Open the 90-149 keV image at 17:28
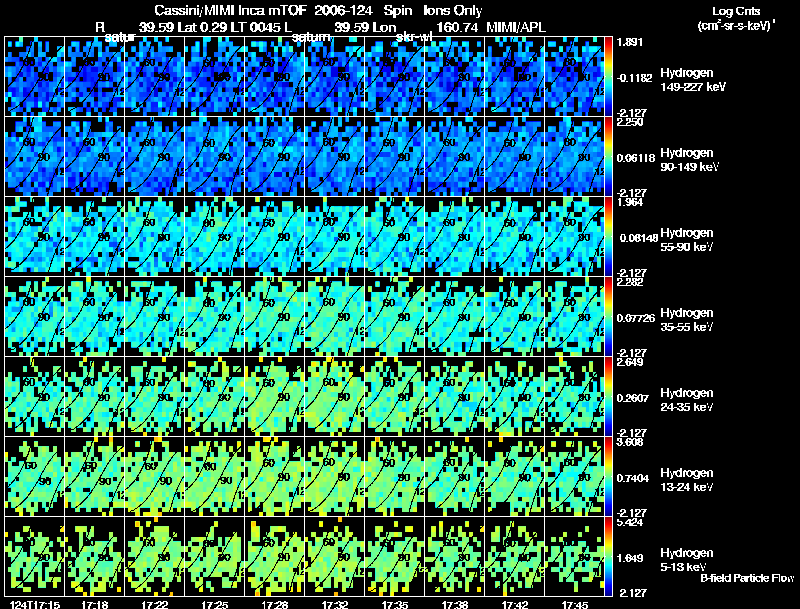The height and width of the screenshot is (609, 800). point(274,157)
